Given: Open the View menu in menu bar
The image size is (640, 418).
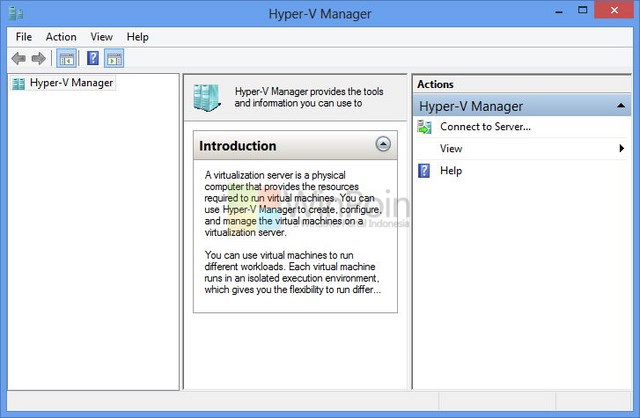Looking at the screenshot, I should click(101, 37).
